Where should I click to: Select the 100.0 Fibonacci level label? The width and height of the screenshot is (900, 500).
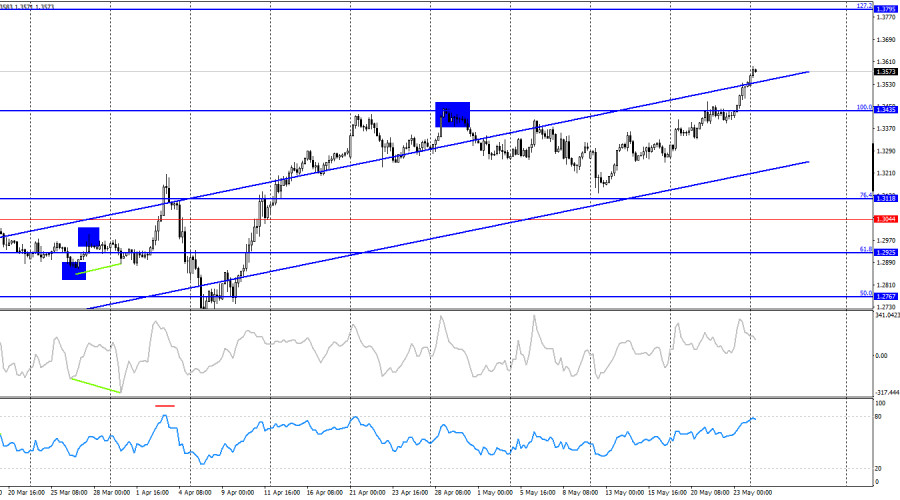pos(864,107)
